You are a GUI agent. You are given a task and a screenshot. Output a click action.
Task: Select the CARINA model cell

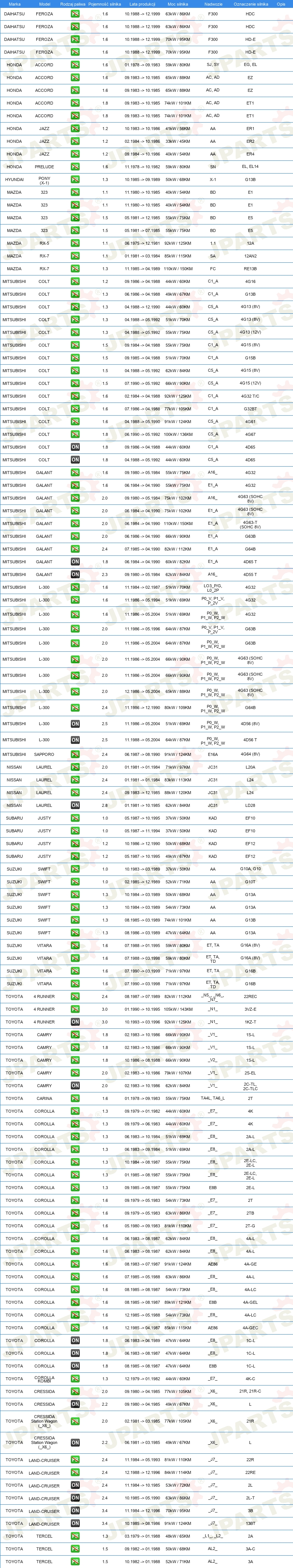tap(45, 1099)
